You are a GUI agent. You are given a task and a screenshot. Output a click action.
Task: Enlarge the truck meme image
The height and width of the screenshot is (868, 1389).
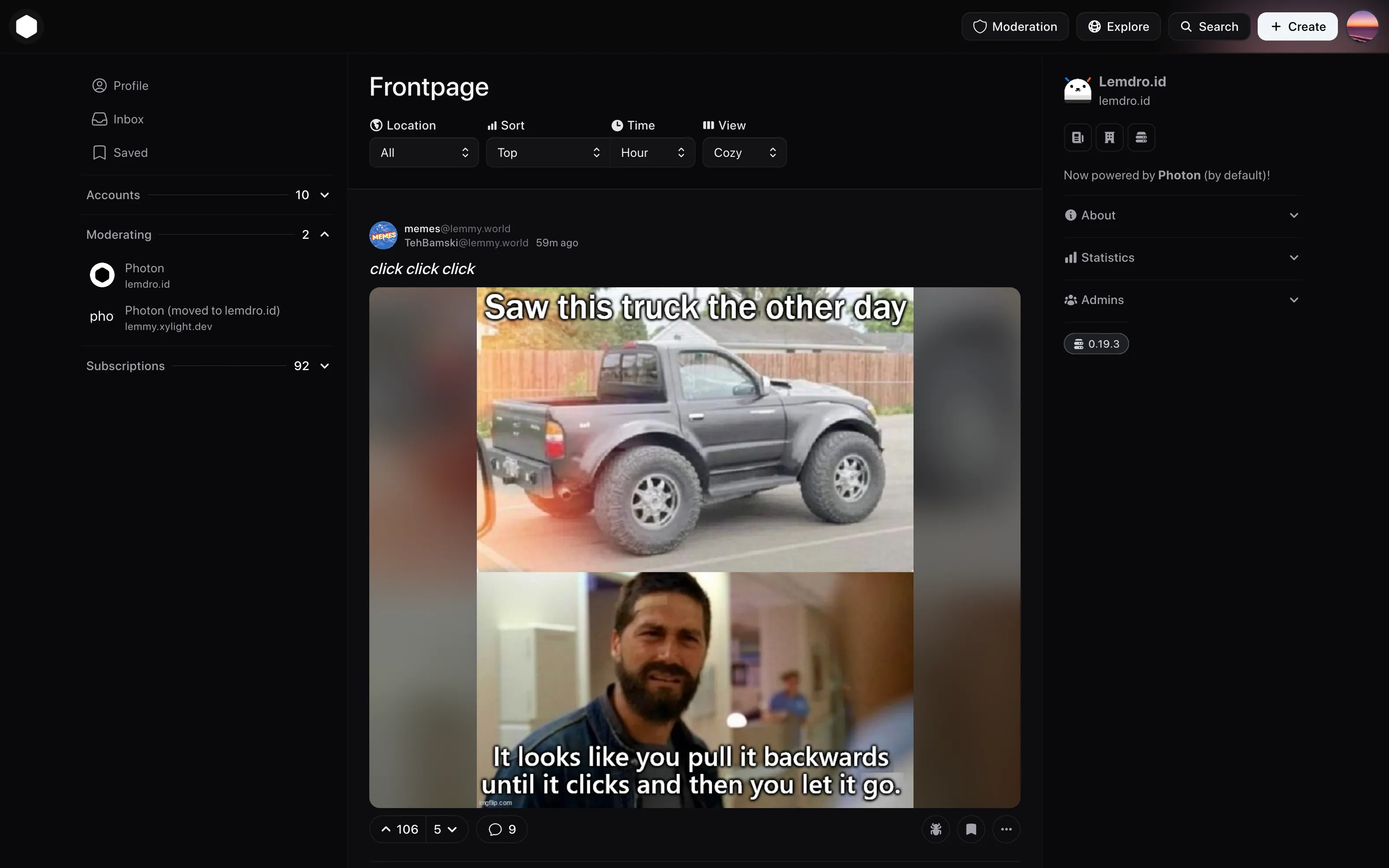pos(694,547)
